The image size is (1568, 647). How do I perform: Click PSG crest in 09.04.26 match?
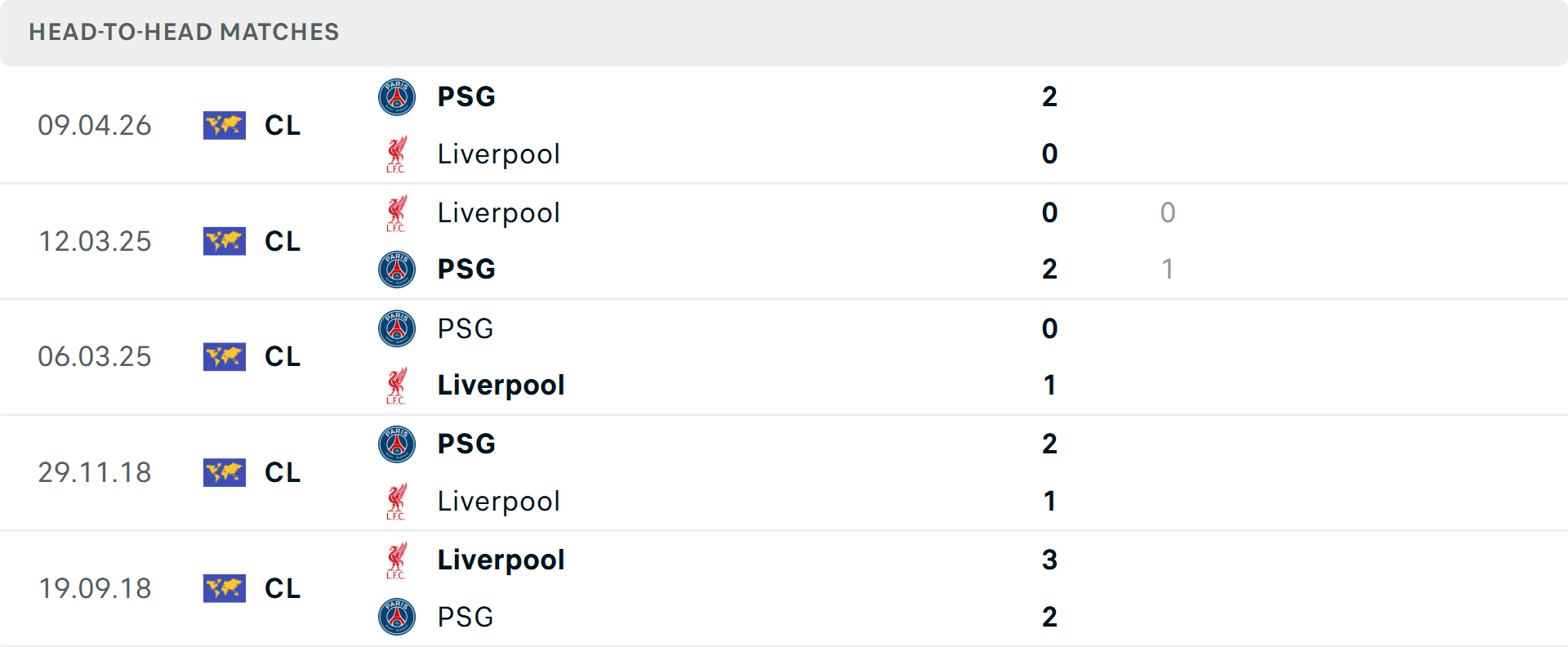pos(397,96)
